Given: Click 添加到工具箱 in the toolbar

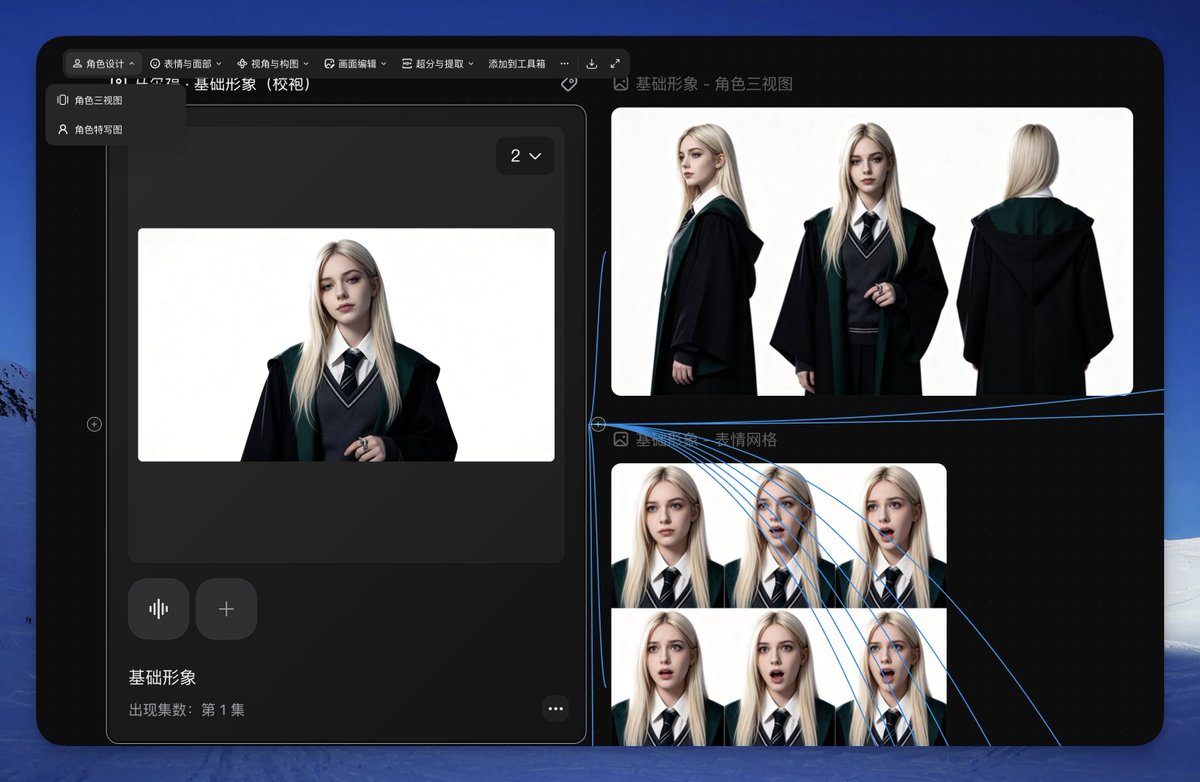Looking at the screenshot, I should [517, 64].
